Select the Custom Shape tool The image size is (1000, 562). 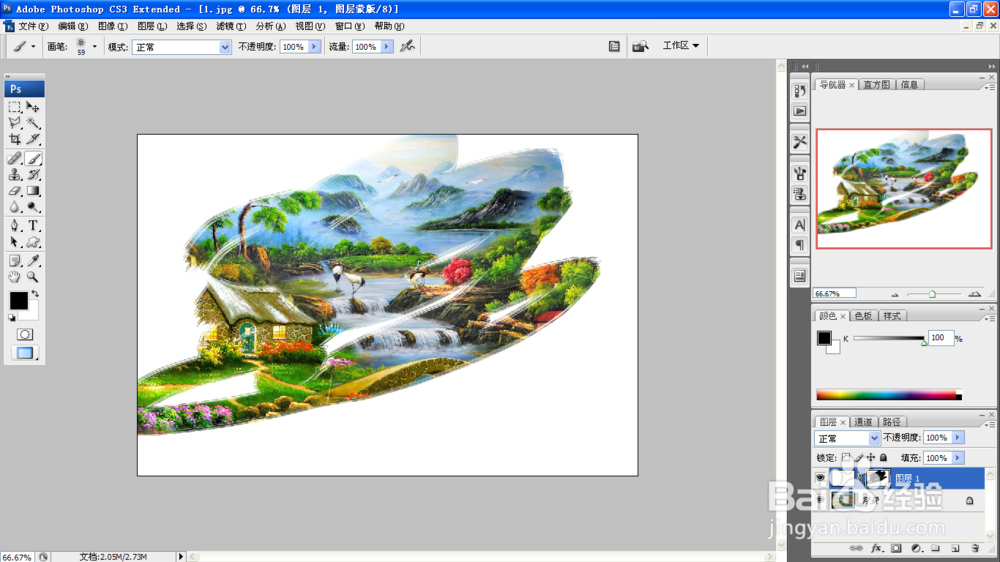coord(33,242)
